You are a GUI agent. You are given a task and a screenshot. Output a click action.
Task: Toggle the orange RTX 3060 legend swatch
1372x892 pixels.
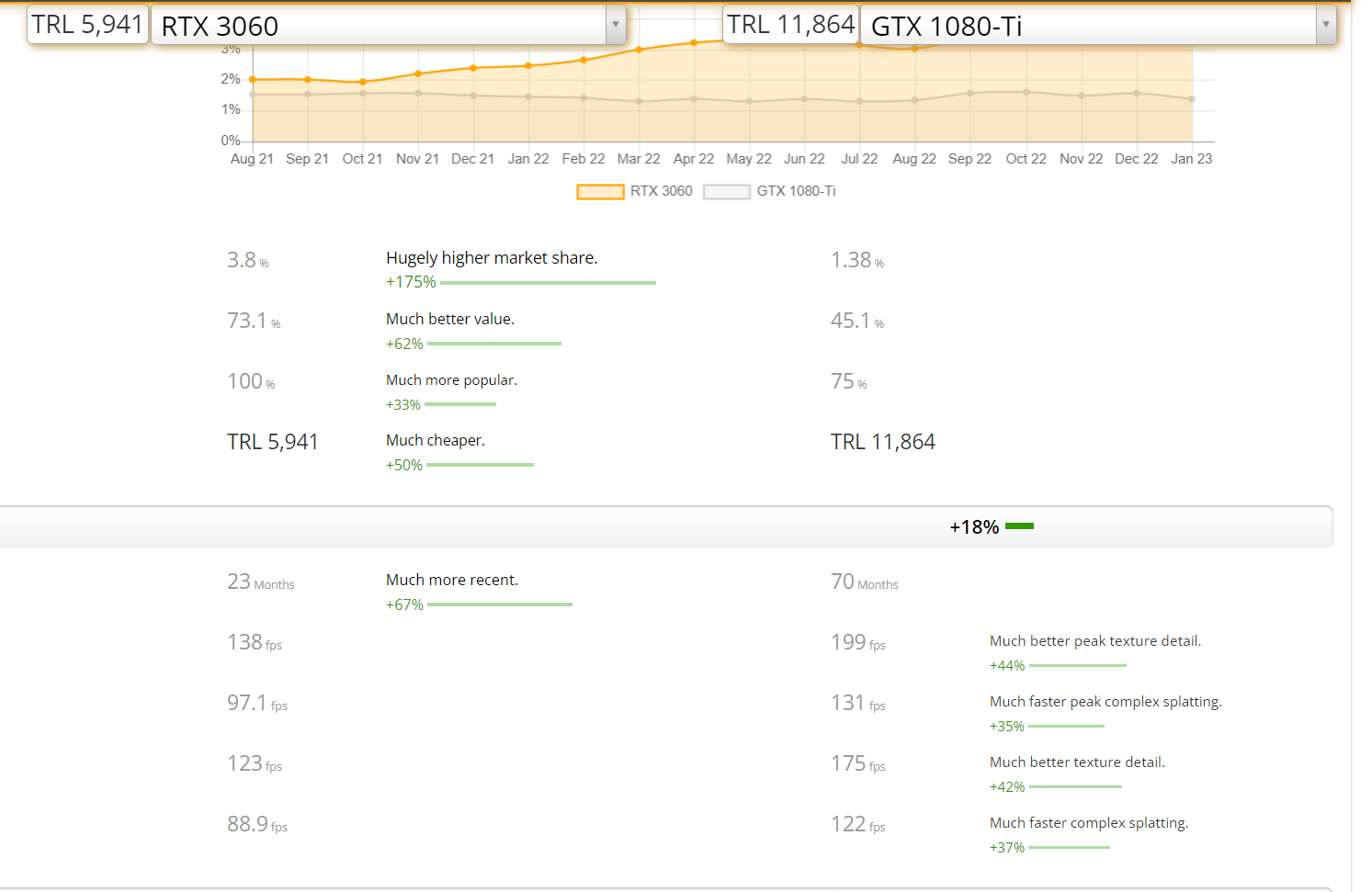click(600, 191)
